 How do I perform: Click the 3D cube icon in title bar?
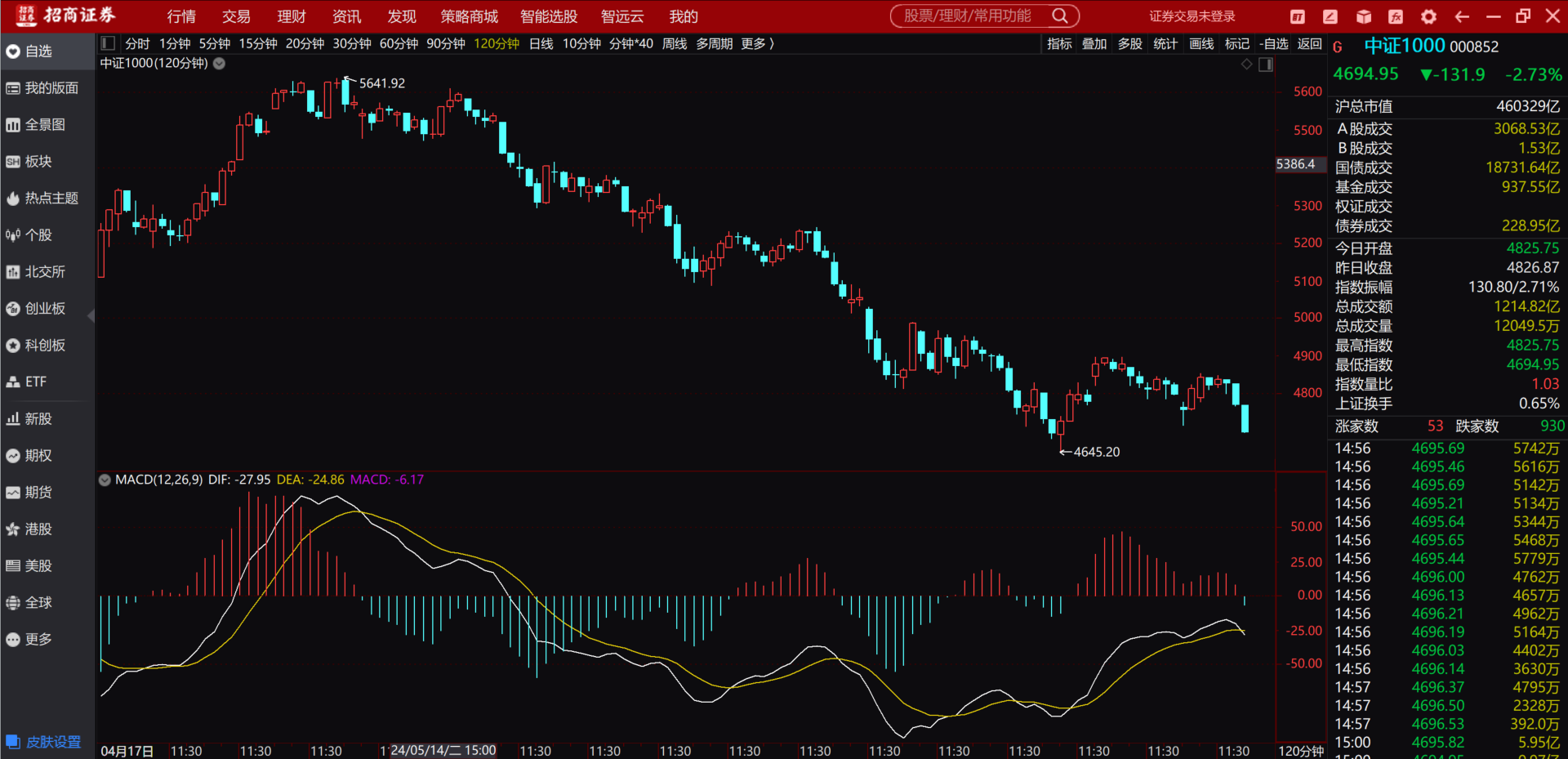pos(1363,16)
